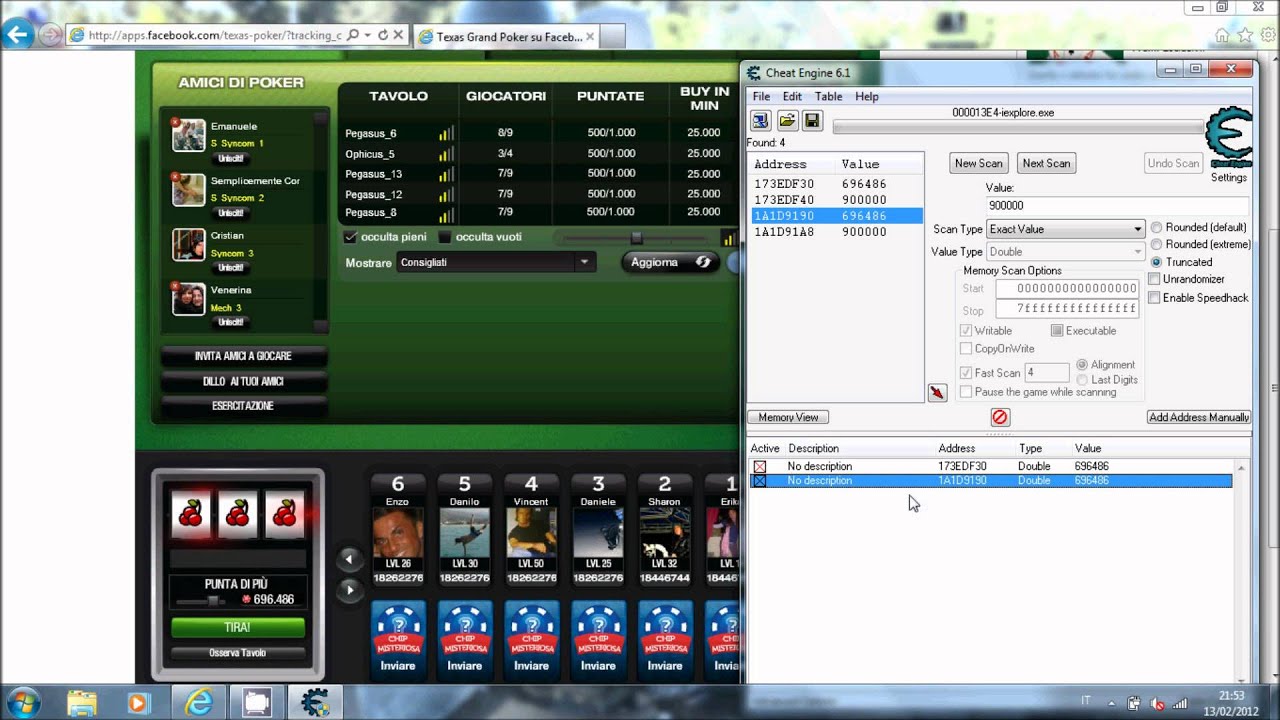Click the Cheat Engine scan progress bar

coord(1018,127)
